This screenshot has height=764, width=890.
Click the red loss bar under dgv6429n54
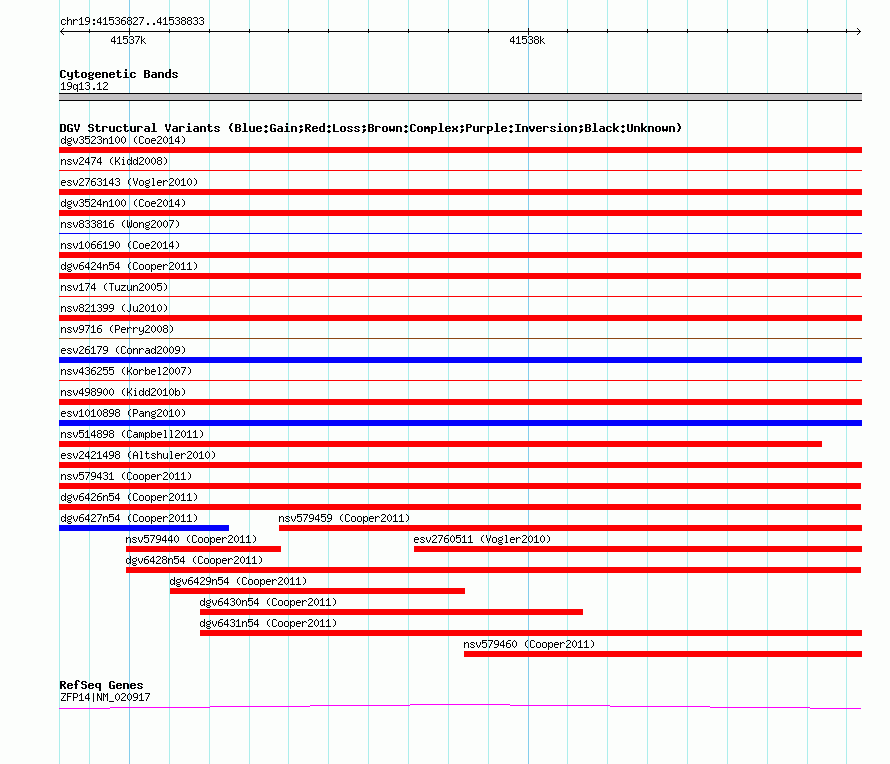point(317,591)
